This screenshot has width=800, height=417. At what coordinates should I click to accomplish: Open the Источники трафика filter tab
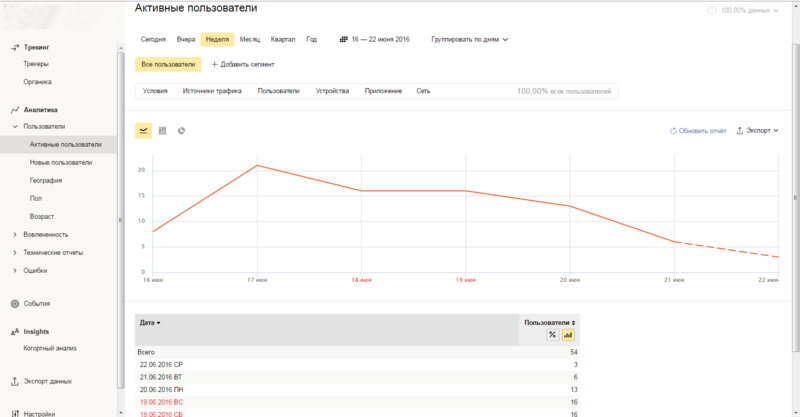212,91
